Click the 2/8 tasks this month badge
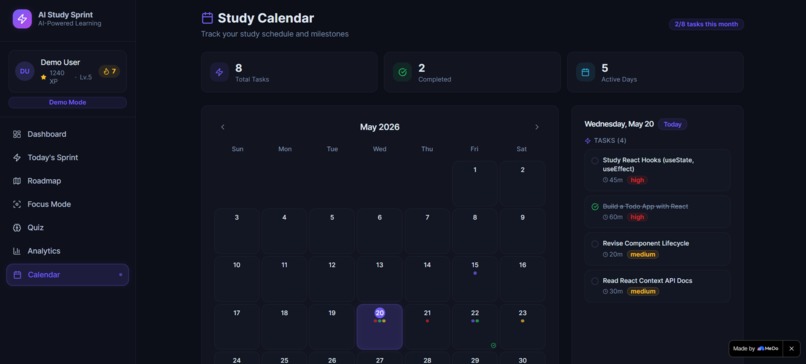Screen dimensions: 806x364 click(706, 24)
